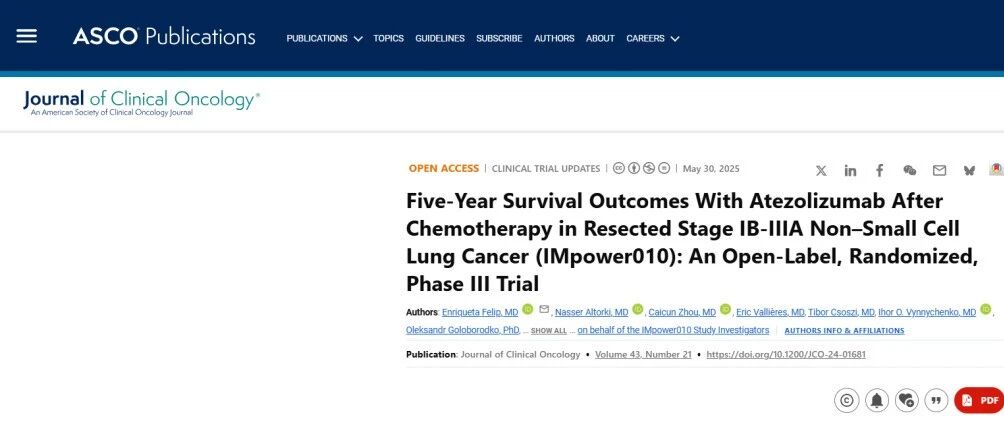Image resolution: width=1004 pixels, height=428 pixels.
Task: Share article by email envelope icon
Action: point(939,170)
